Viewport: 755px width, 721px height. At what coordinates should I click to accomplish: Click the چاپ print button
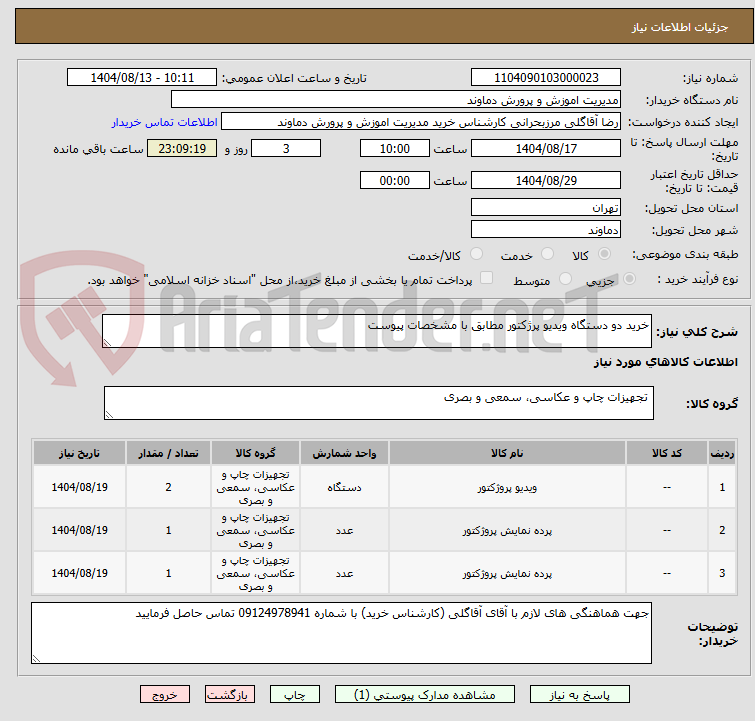295,695
